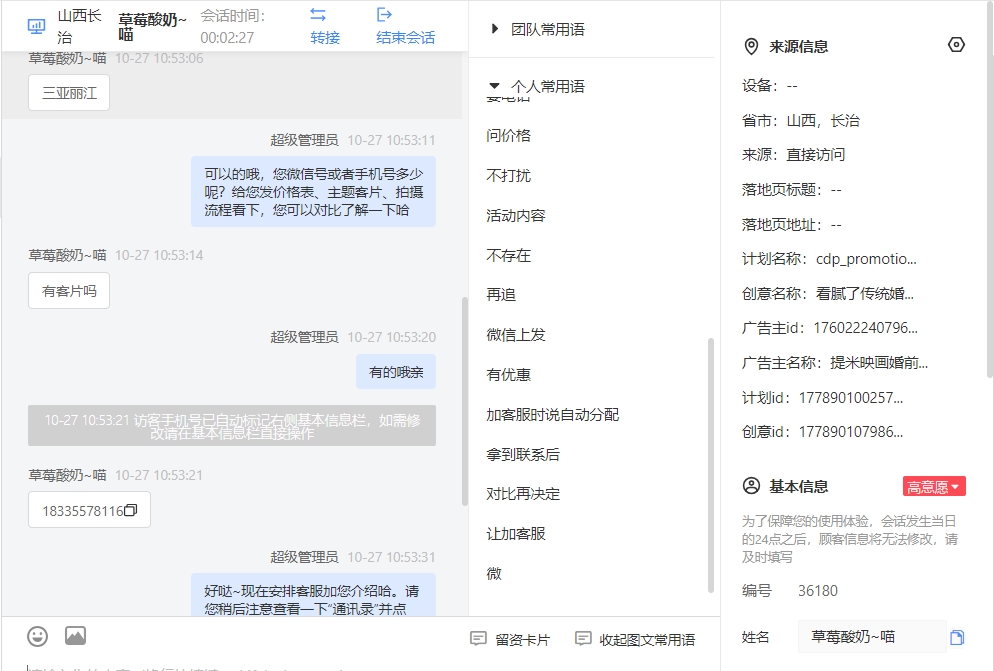The height and width of the screenshot is (671, 994).
Task: Collapse the 个人常用语 section
Action: coord(494,86)
